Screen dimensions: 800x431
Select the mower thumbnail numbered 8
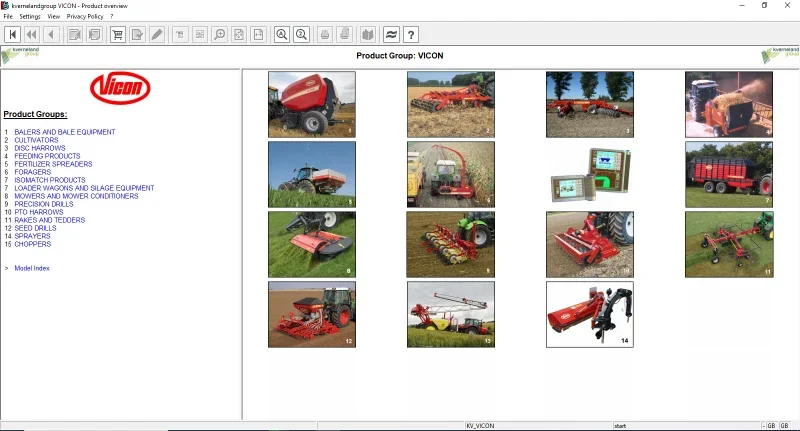pyautogui.click(x=312, y=245)
